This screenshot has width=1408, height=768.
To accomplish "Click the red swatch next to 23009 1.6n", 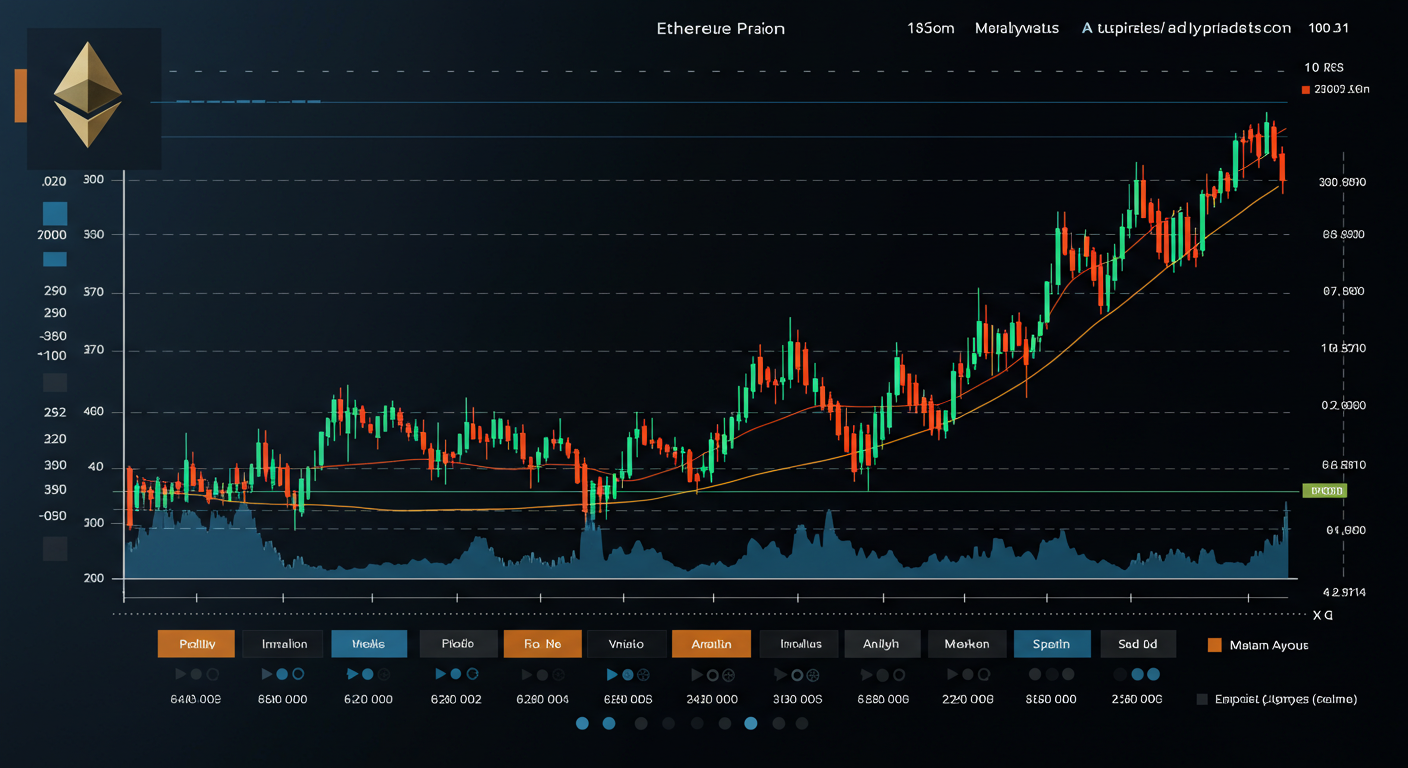I will click(1306, 90).
